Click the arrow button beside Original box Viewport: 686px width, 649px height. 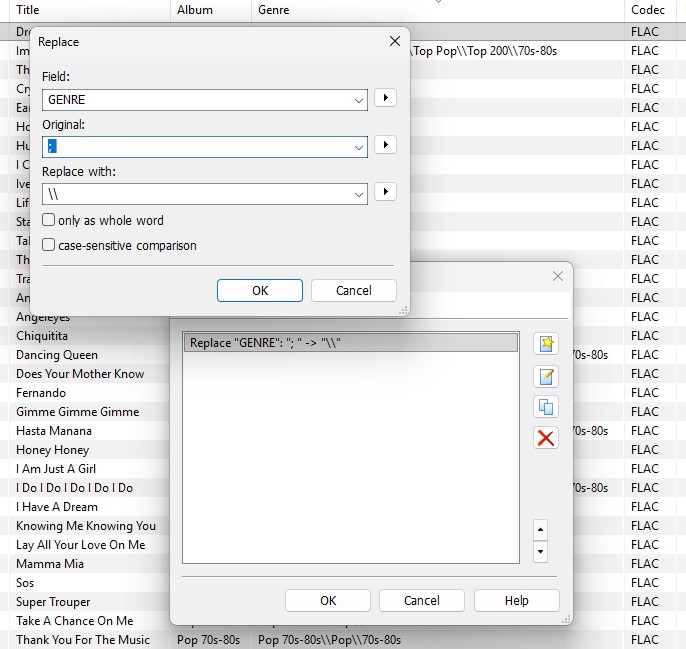point(385,145)
